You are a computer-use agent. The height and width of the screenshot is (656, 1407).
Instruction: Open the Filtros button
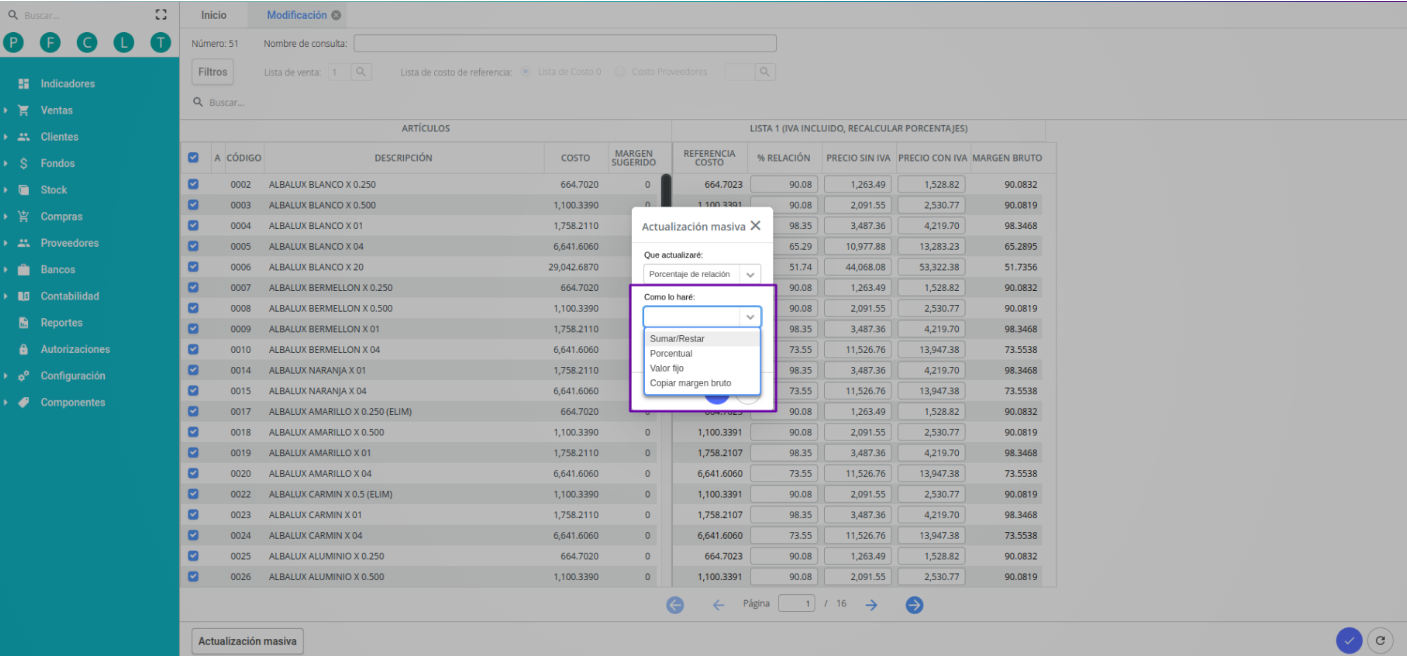point(212,72)
